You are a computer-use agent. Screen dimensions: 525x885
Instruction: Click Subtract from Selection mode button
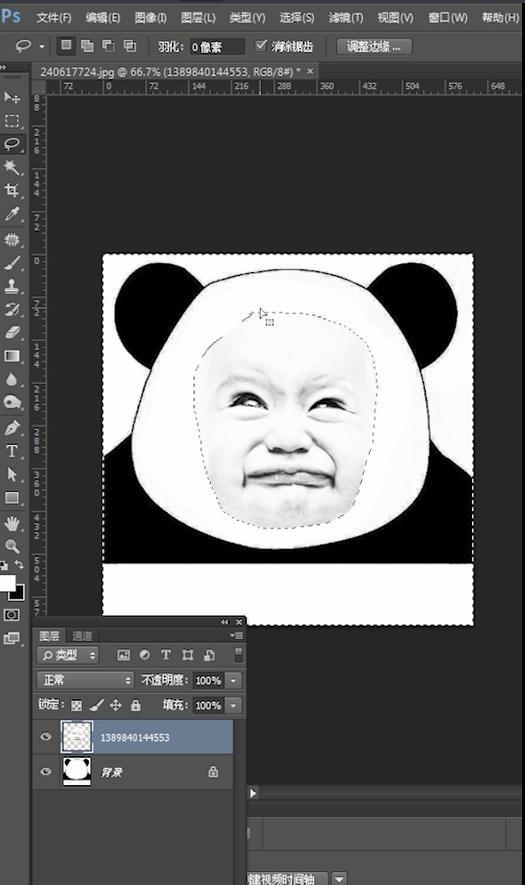[x=108, y=46]
